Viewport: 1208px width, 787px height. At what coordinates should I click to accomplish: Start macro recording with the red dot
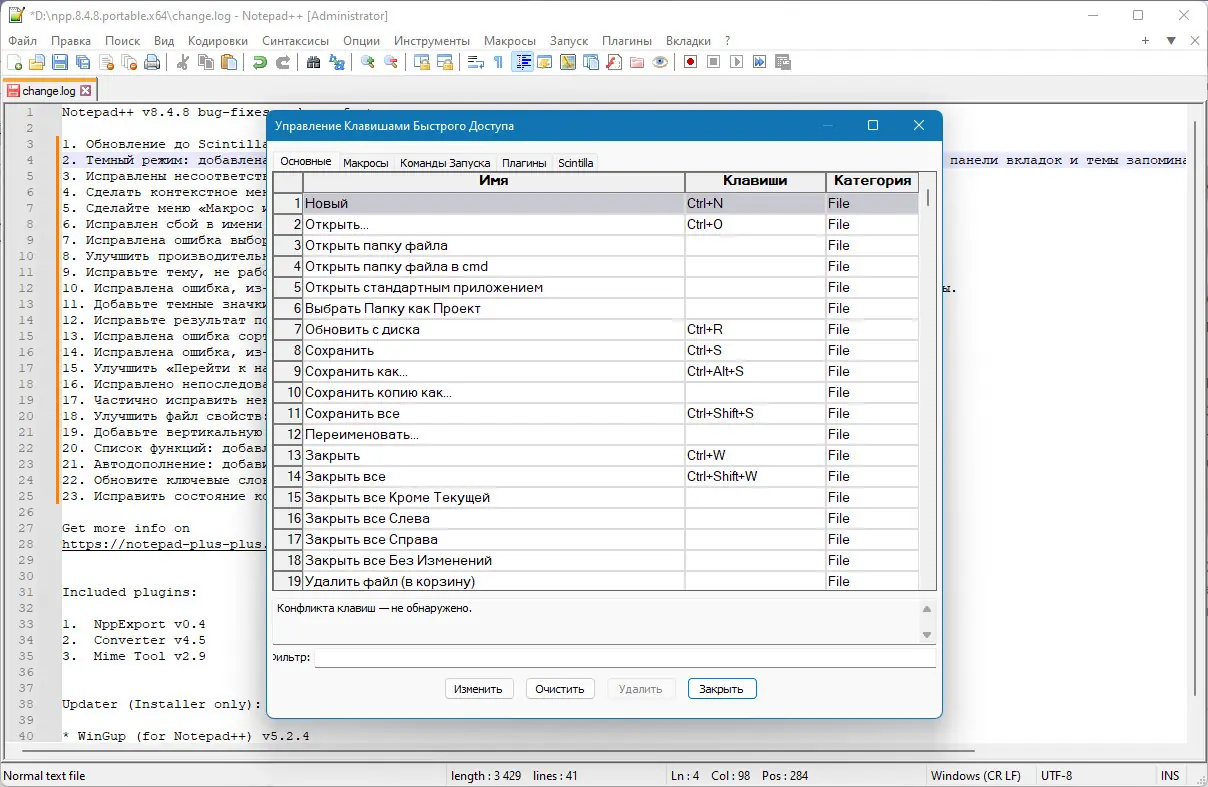[691, 62]
